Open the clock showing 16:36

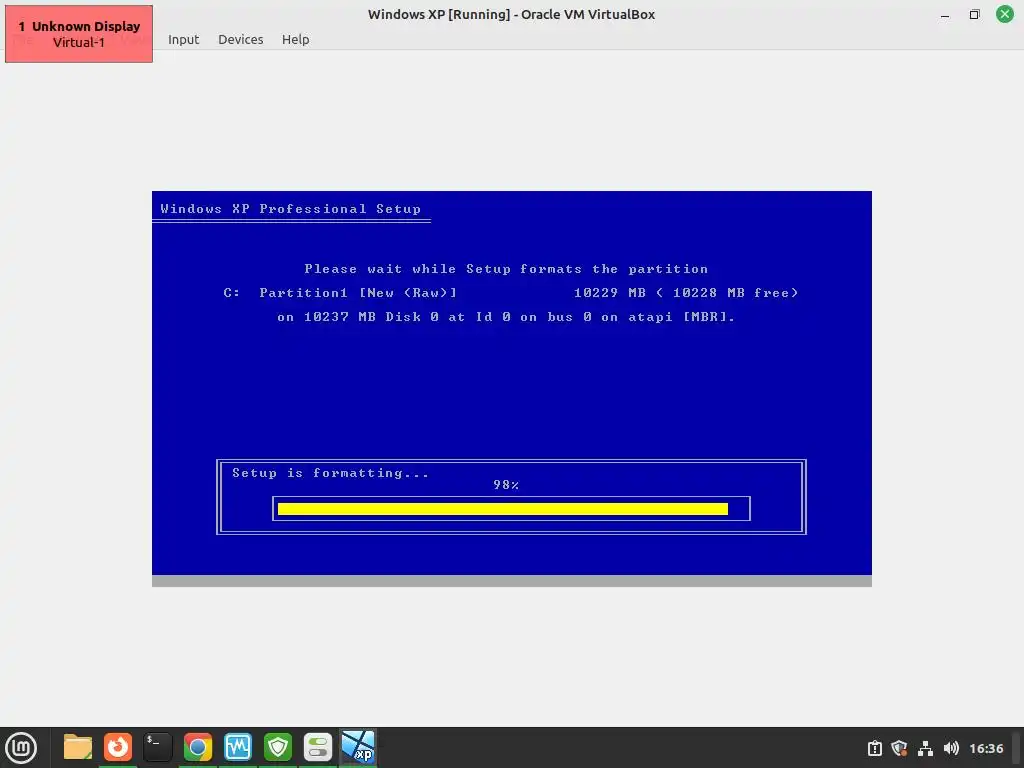point(985,748)
